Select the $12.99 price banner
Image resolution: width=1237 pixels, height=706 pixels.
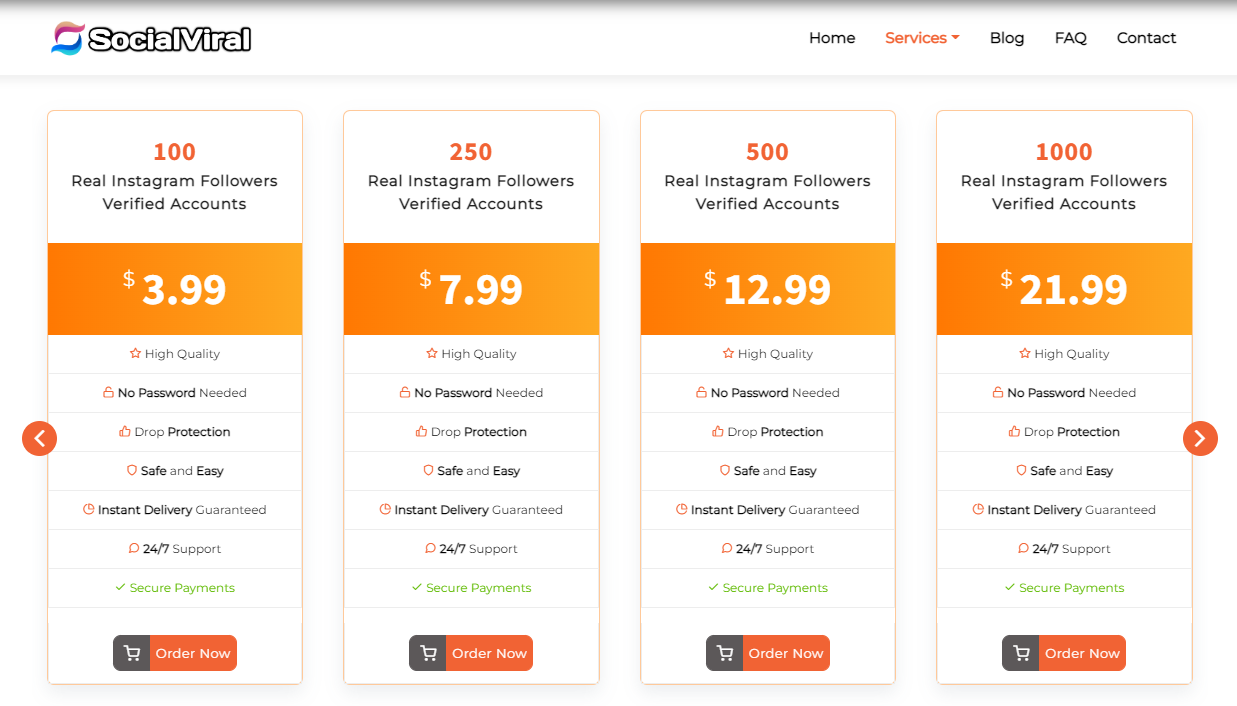768,289
